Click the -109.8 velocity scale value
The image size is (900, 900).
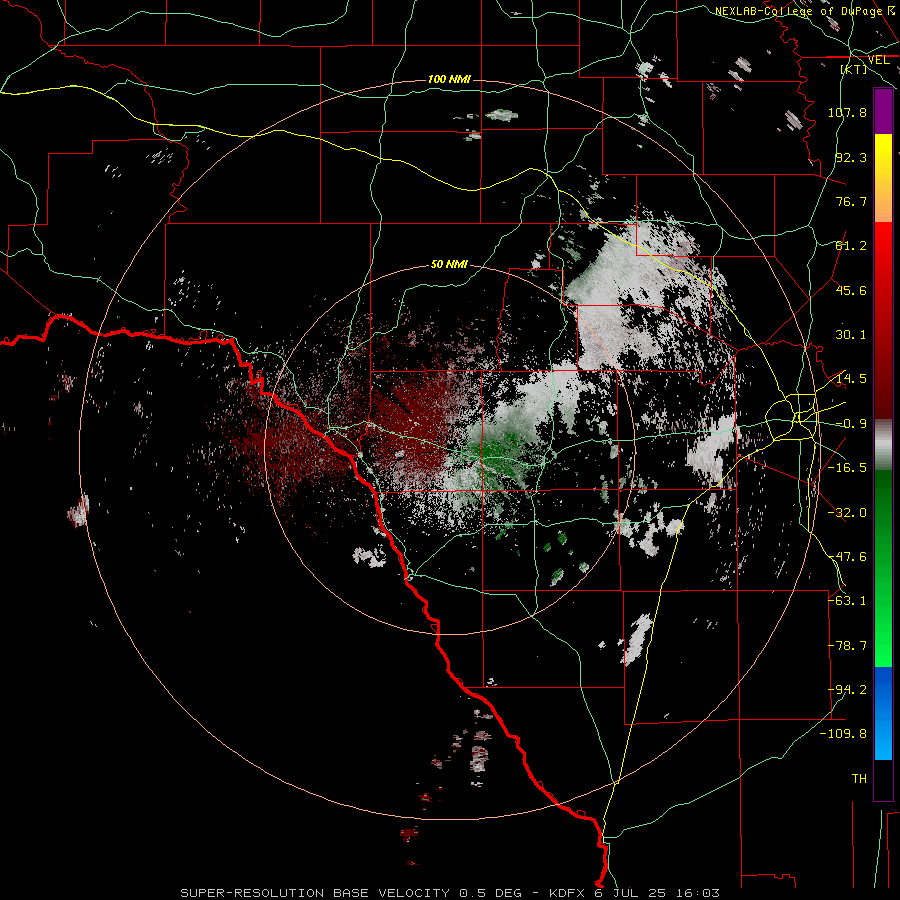click(x=844, y=734)
